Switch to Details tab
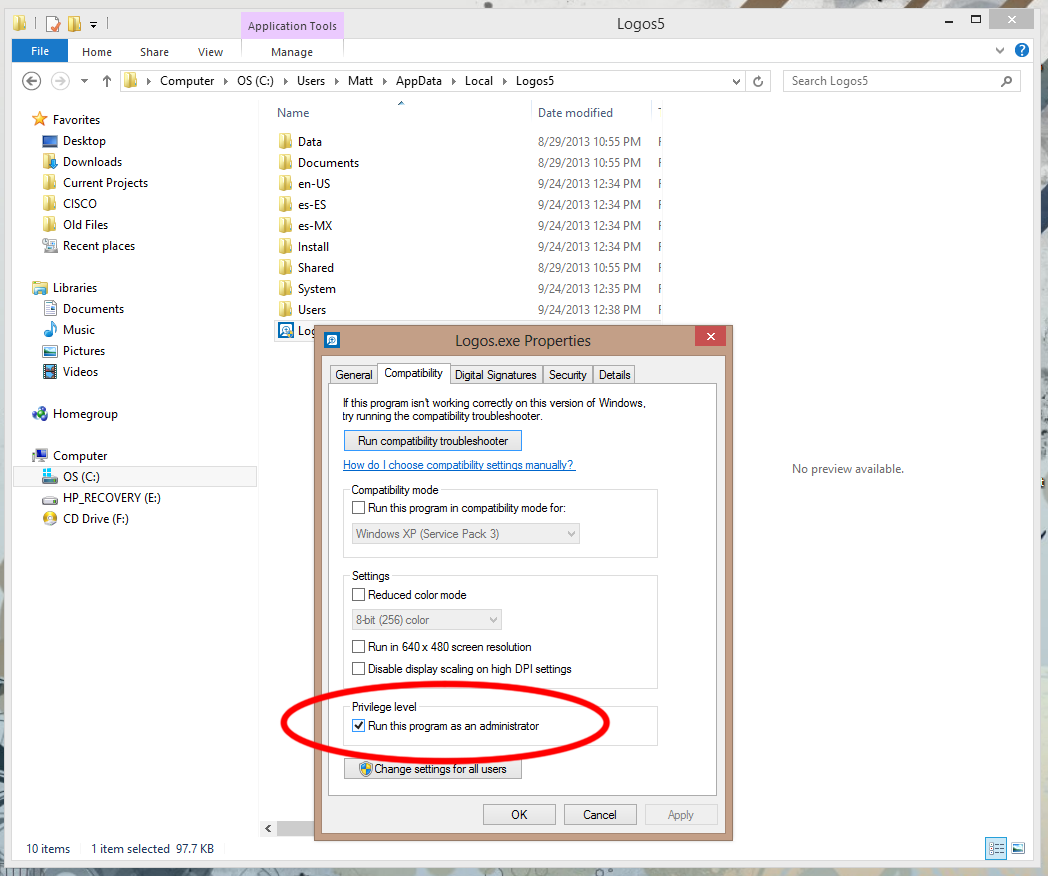The height and width of the screenshot is (876, 1048). pyautogui.click(x=614, y=375)
